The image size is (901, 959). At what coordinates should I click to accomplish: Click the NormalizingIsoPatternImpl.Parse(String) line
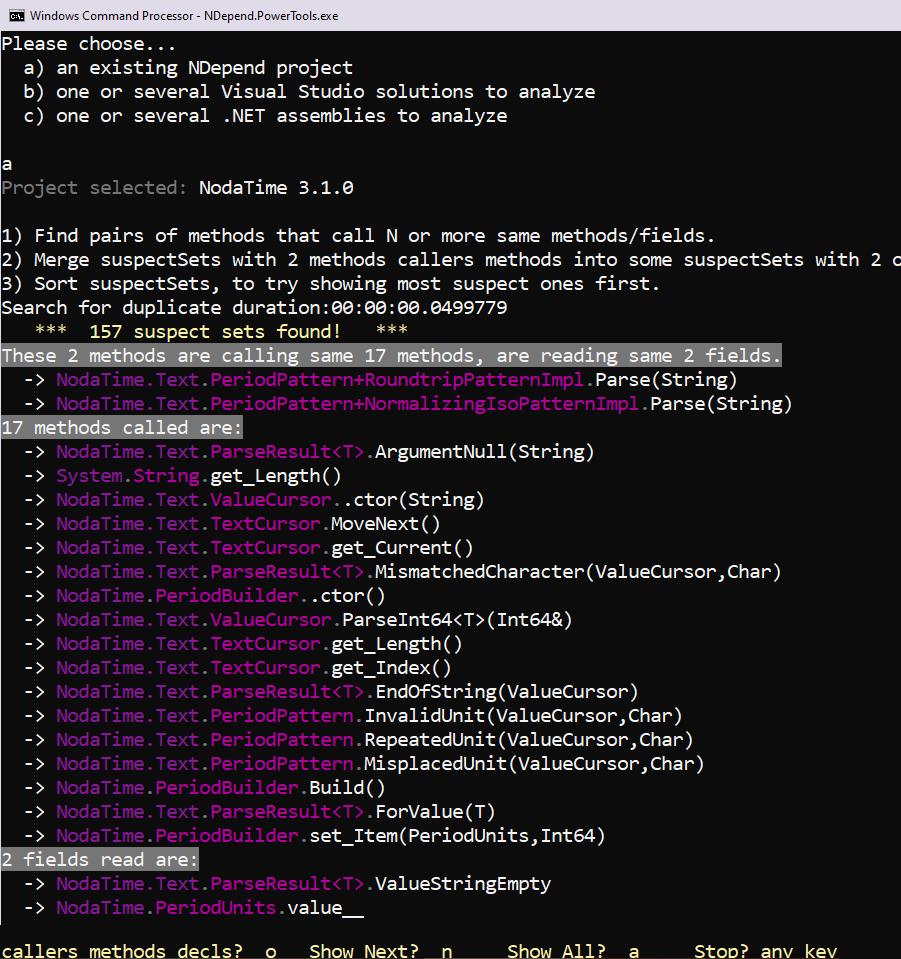point(408,404)
